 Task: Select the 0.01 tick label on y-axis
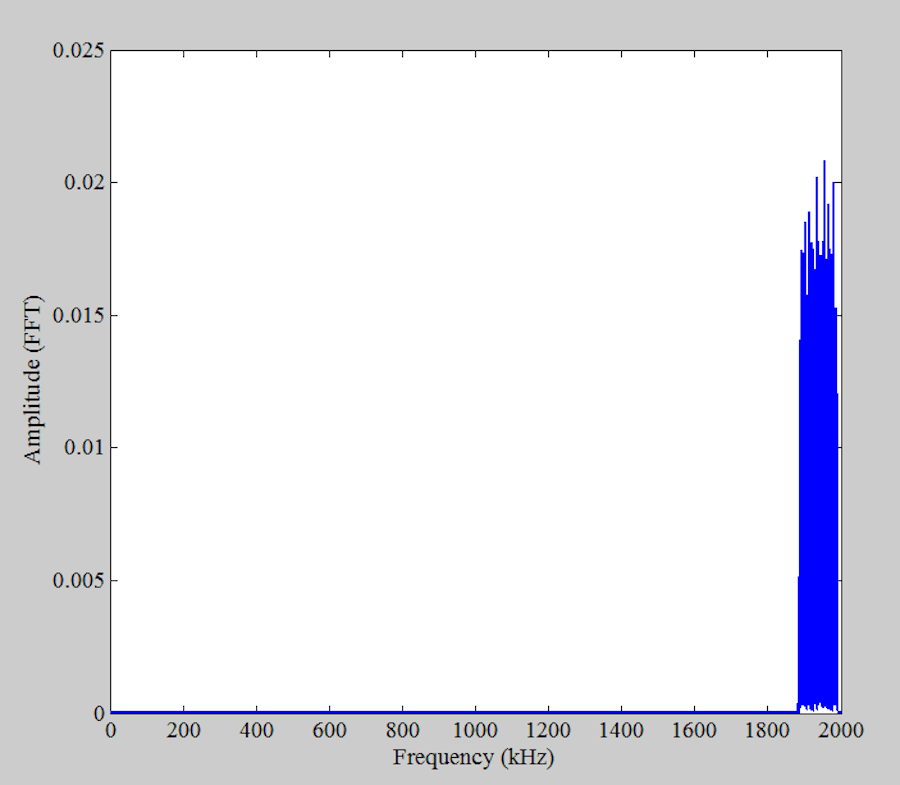(84, 447)
